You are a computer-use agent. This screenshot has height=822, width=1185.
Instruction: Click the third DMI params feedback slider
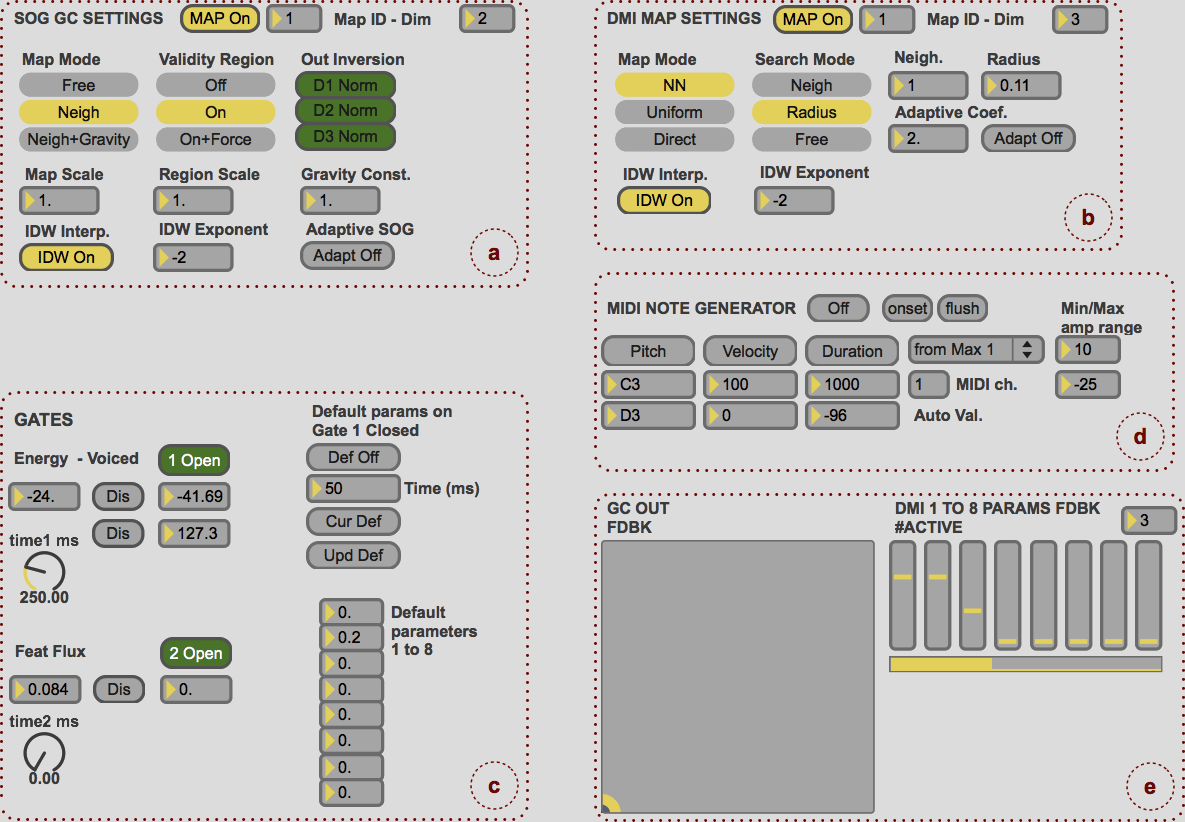click(x=973, y=595)
